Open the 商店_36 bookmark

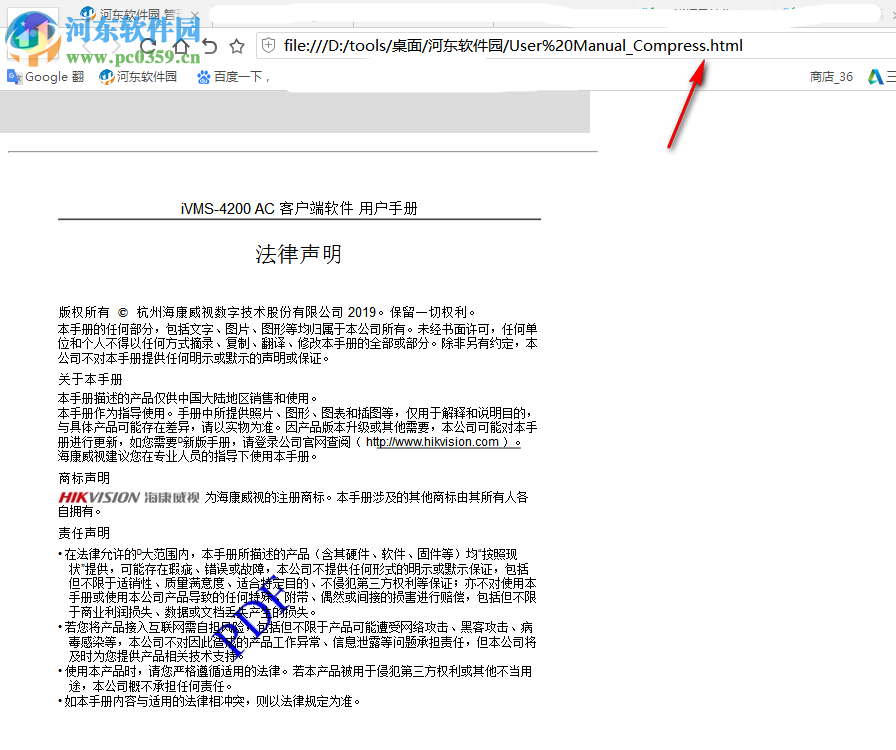point(831,76)
